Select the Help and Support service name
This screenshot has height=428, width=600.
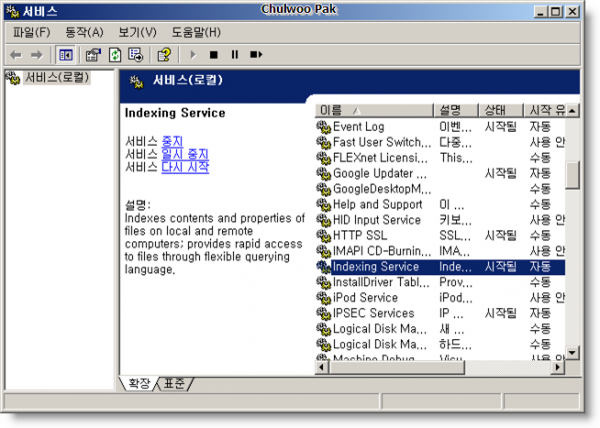point(378,204)
